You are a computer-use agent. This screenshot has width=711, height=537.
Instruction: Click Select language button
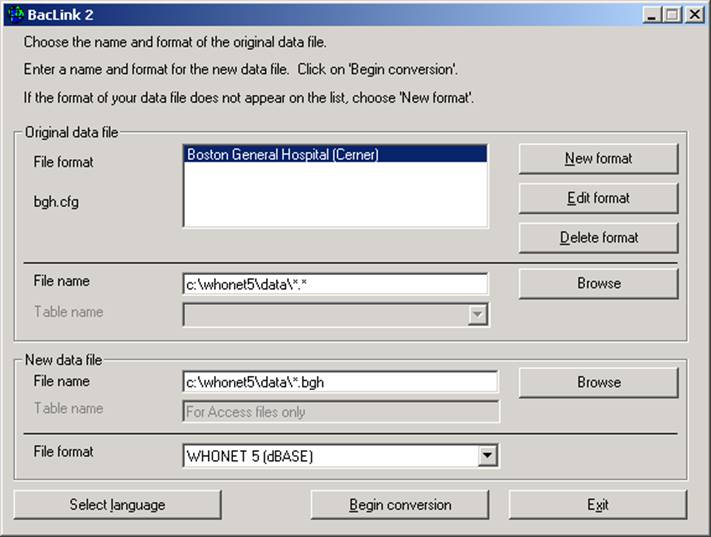[x=117, y=505]
